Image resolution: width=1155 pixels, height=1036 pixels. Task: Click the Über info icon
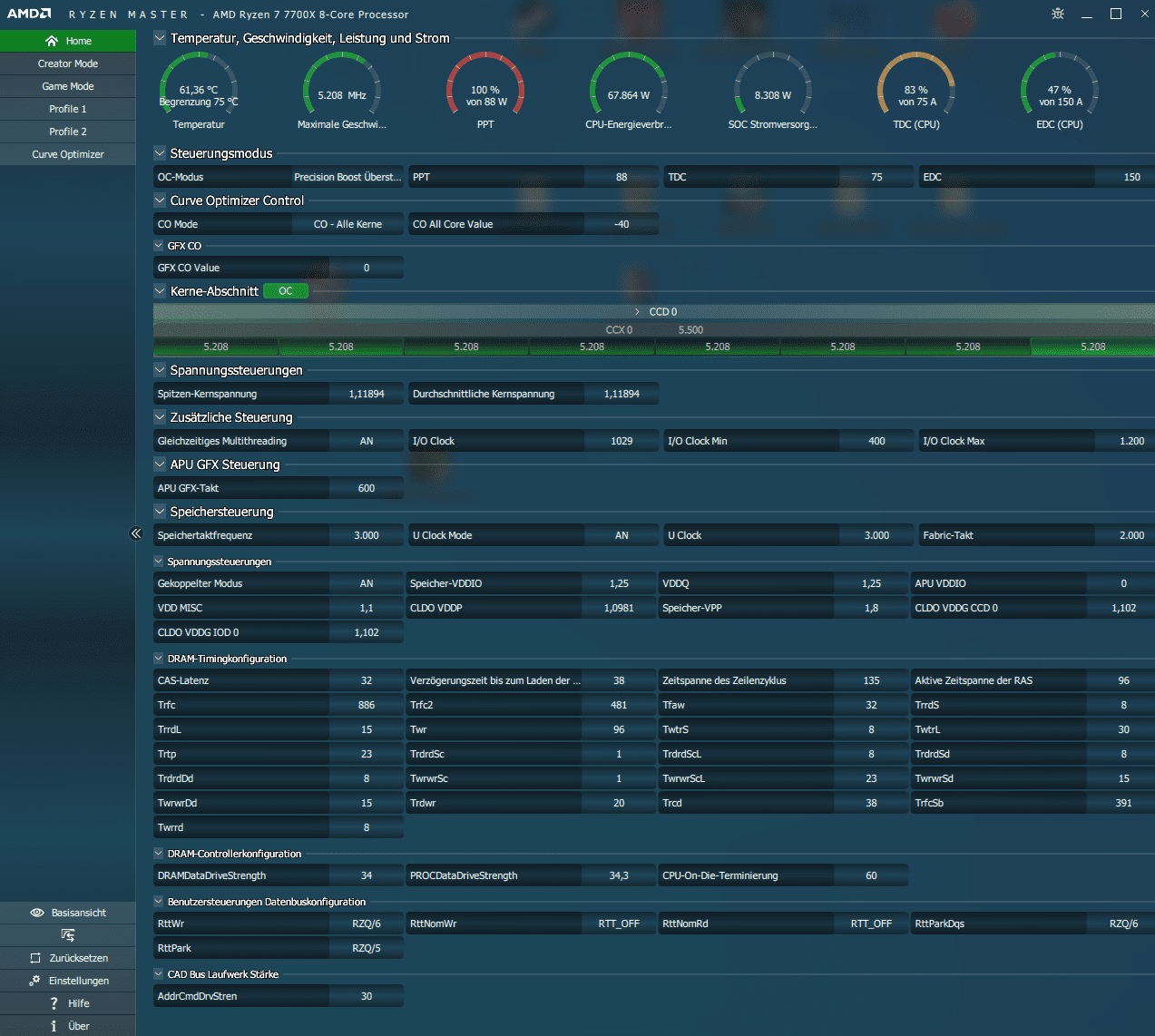[54, 1026]
